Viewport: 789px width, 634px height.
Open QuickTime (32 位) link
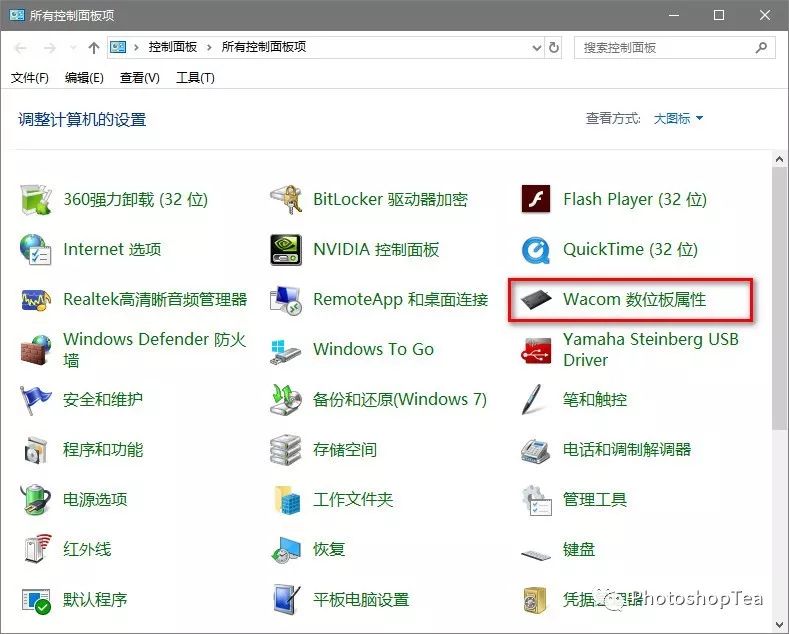(x=630, y=250)
